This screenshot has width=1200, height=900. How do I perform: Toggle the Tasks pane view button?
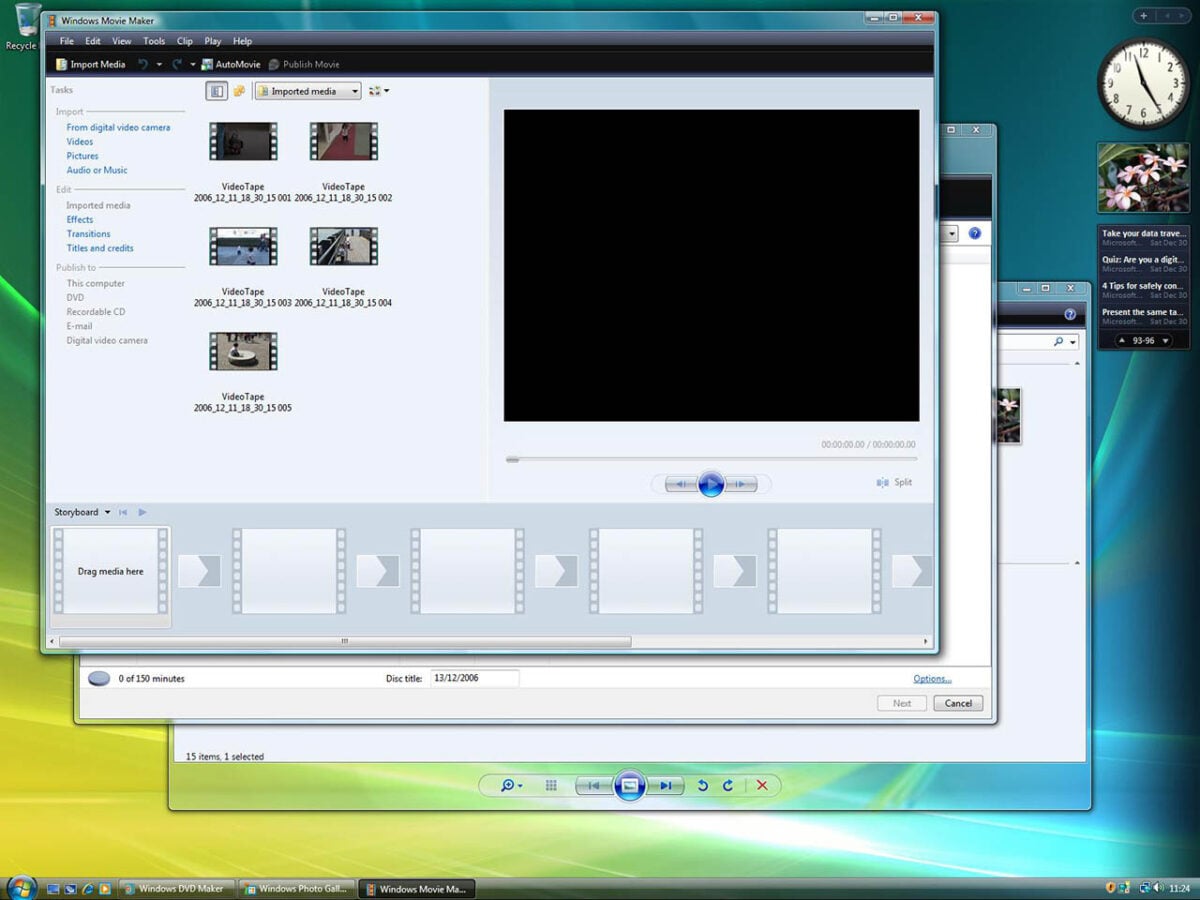click(216, 91)
